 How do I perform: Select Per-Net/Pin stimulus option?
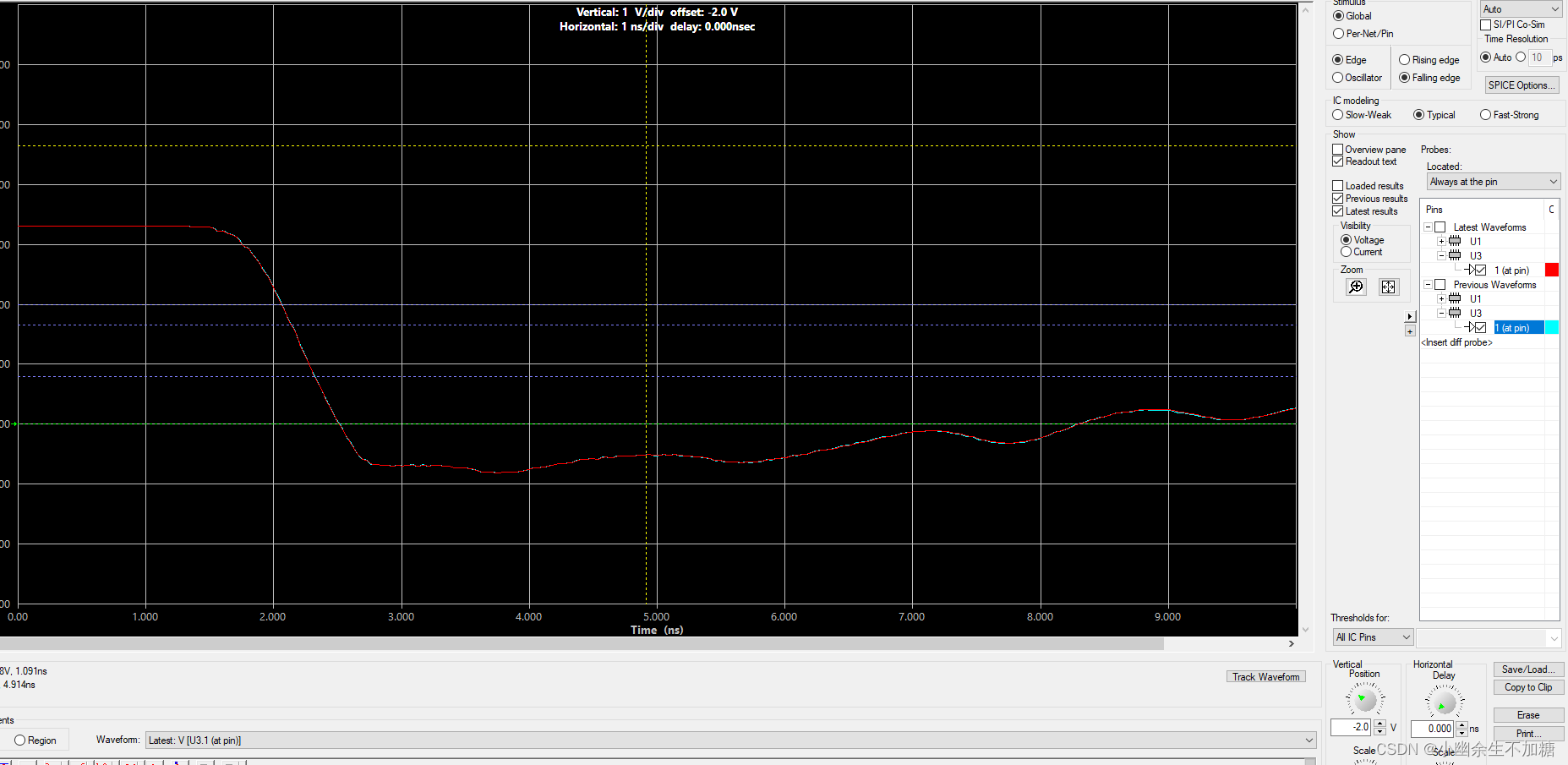click(1339, 34)
